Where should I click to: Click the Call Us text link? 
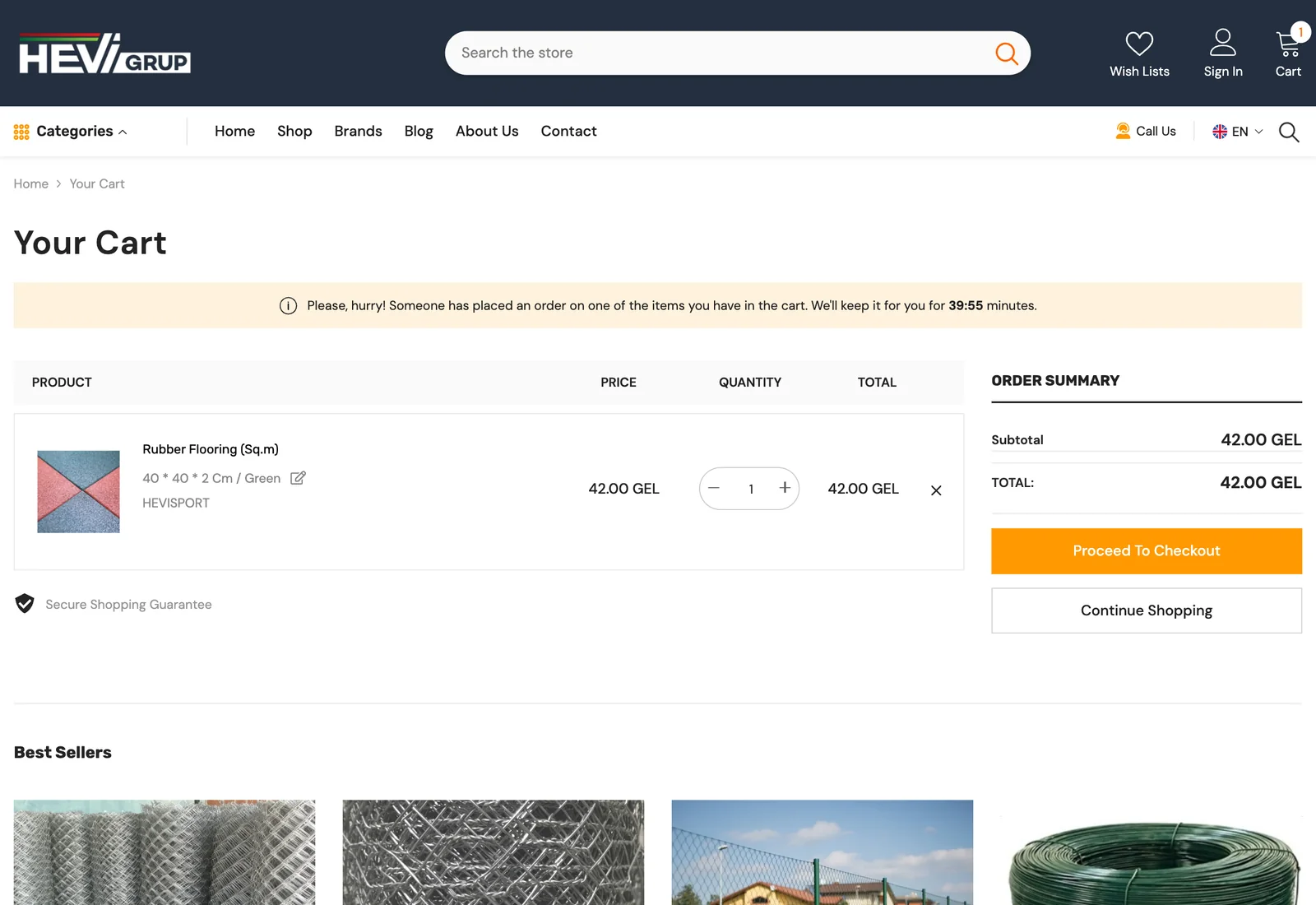tap(1156, 132)
